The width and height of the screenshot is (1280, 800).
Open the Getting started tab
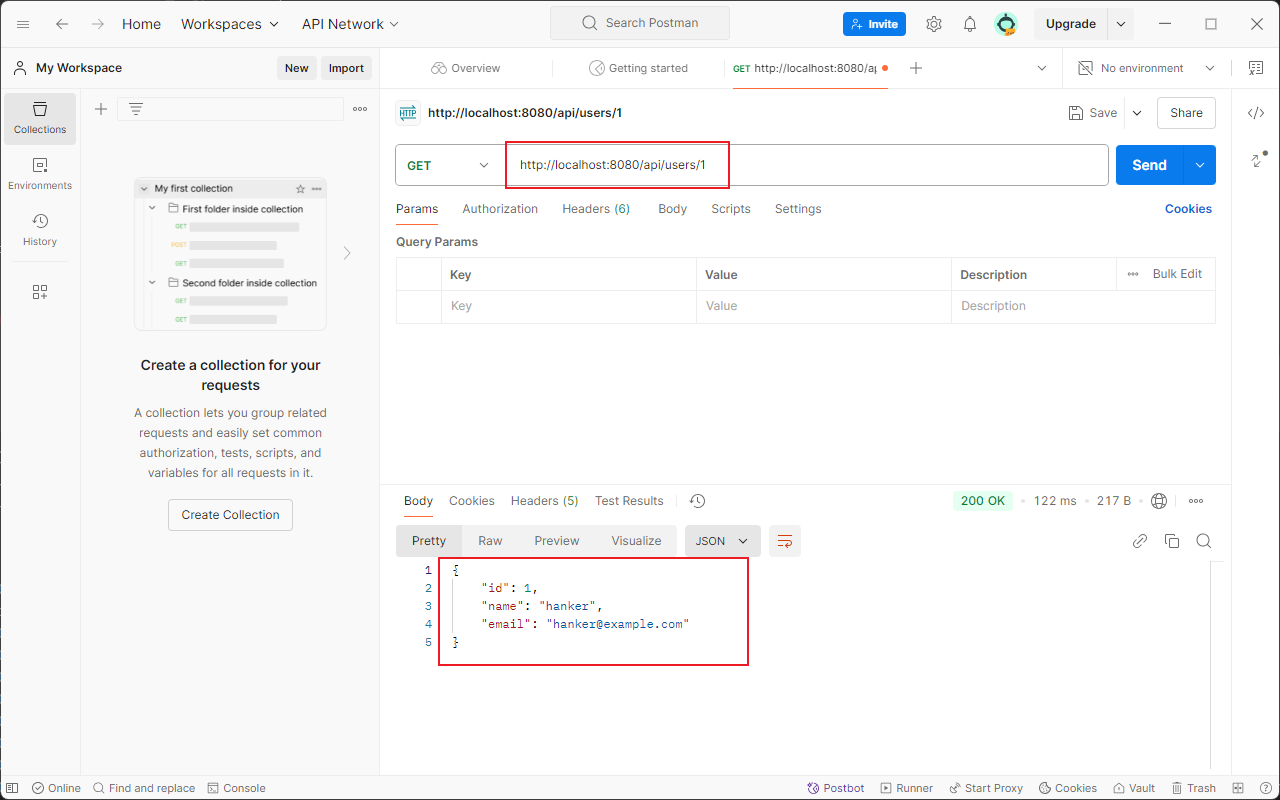638,68
